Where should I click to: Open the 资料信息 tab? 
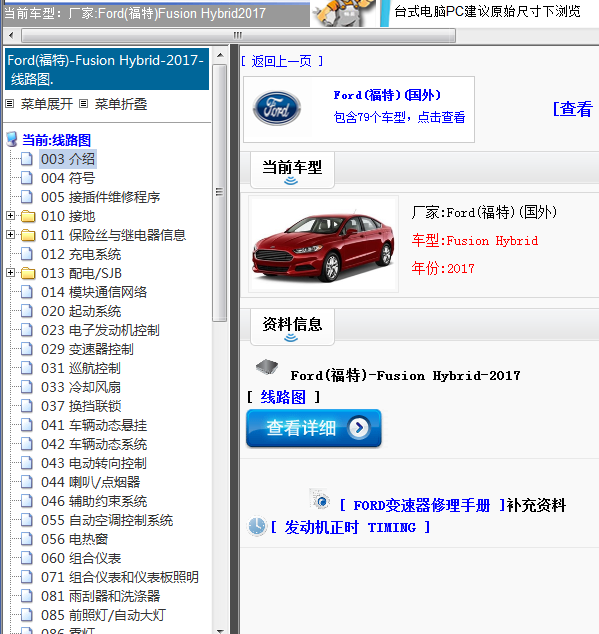click(x=292, y=327)
